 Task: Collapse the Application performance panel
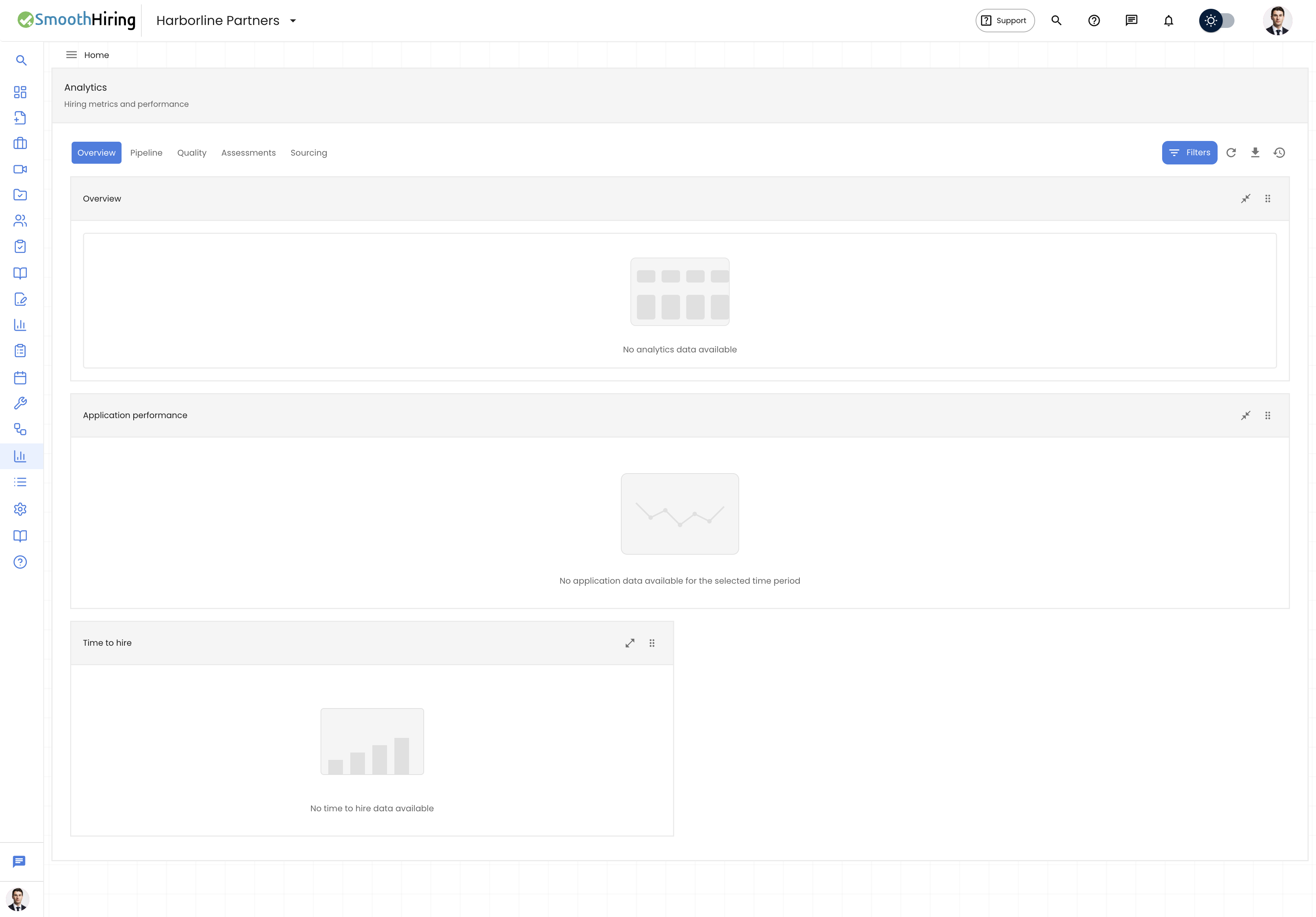click(1246, 416)
